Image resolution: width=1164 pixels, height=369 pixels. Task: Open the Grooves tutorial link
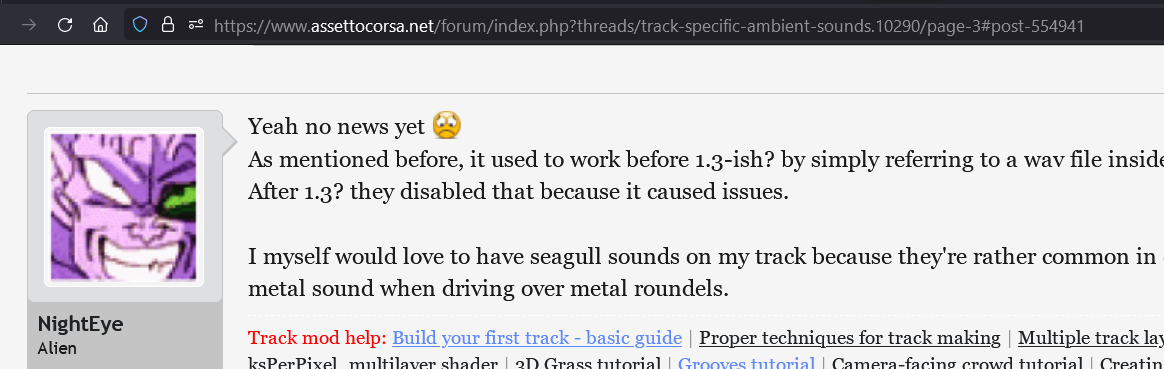point(746,363)
